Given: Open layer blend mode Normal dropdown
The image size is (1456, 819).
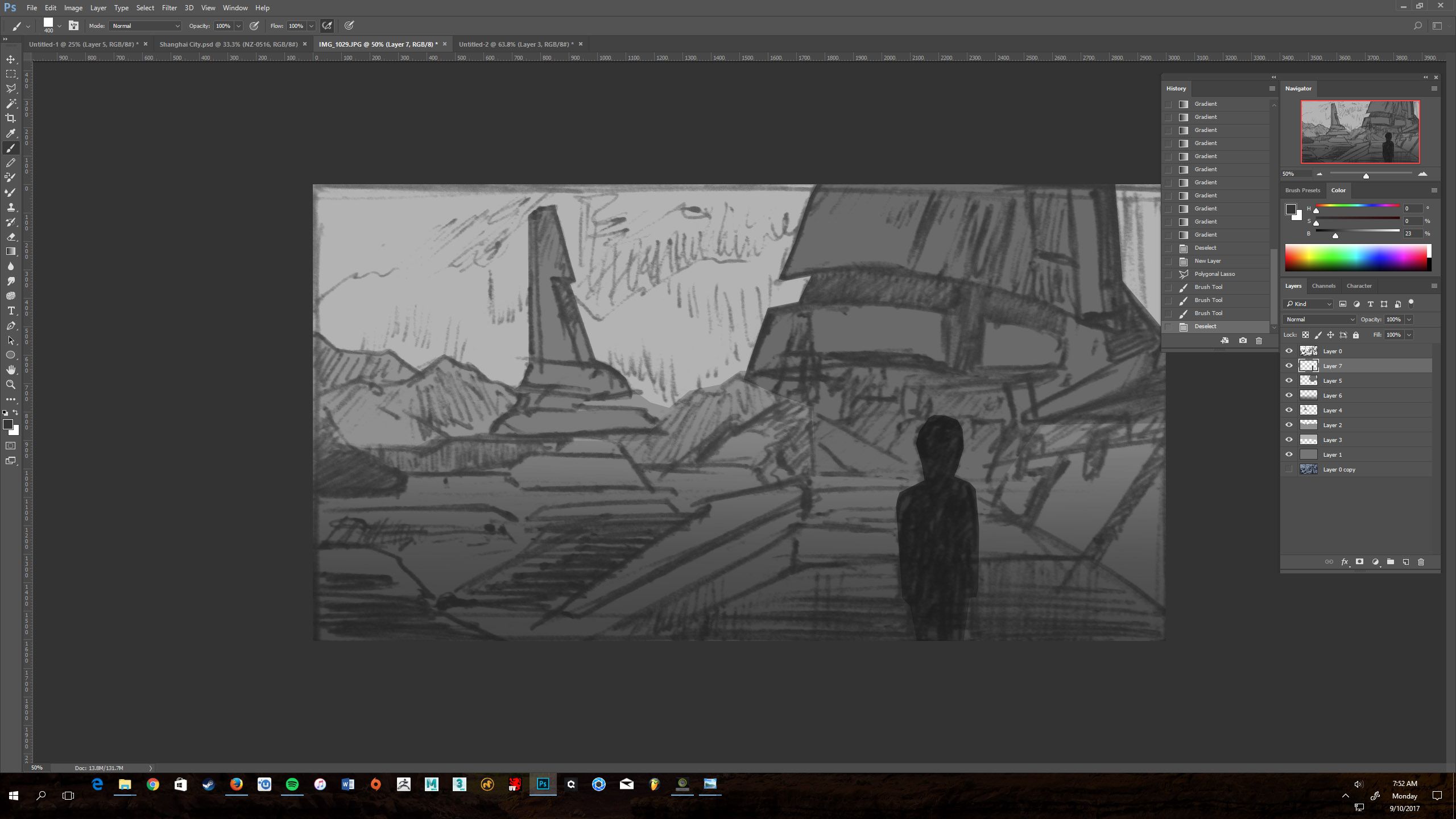Looking at the screenshot, I should click(1319, 320).
